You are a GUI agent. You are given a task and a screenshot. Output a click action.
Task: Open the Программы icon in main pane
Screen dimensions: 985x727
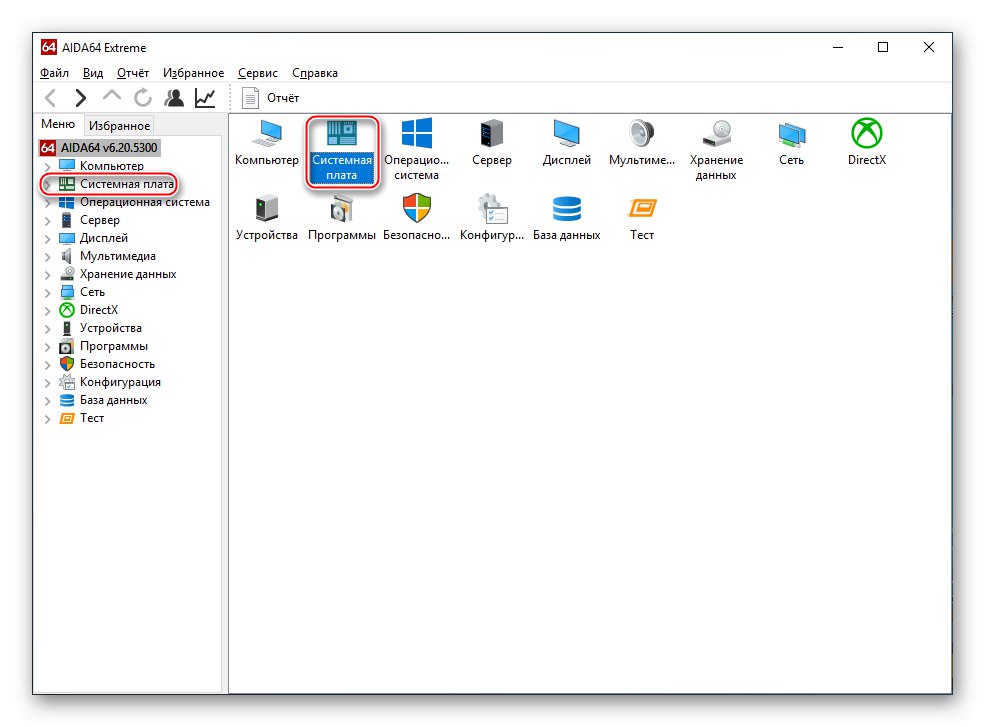pos(342,217)
